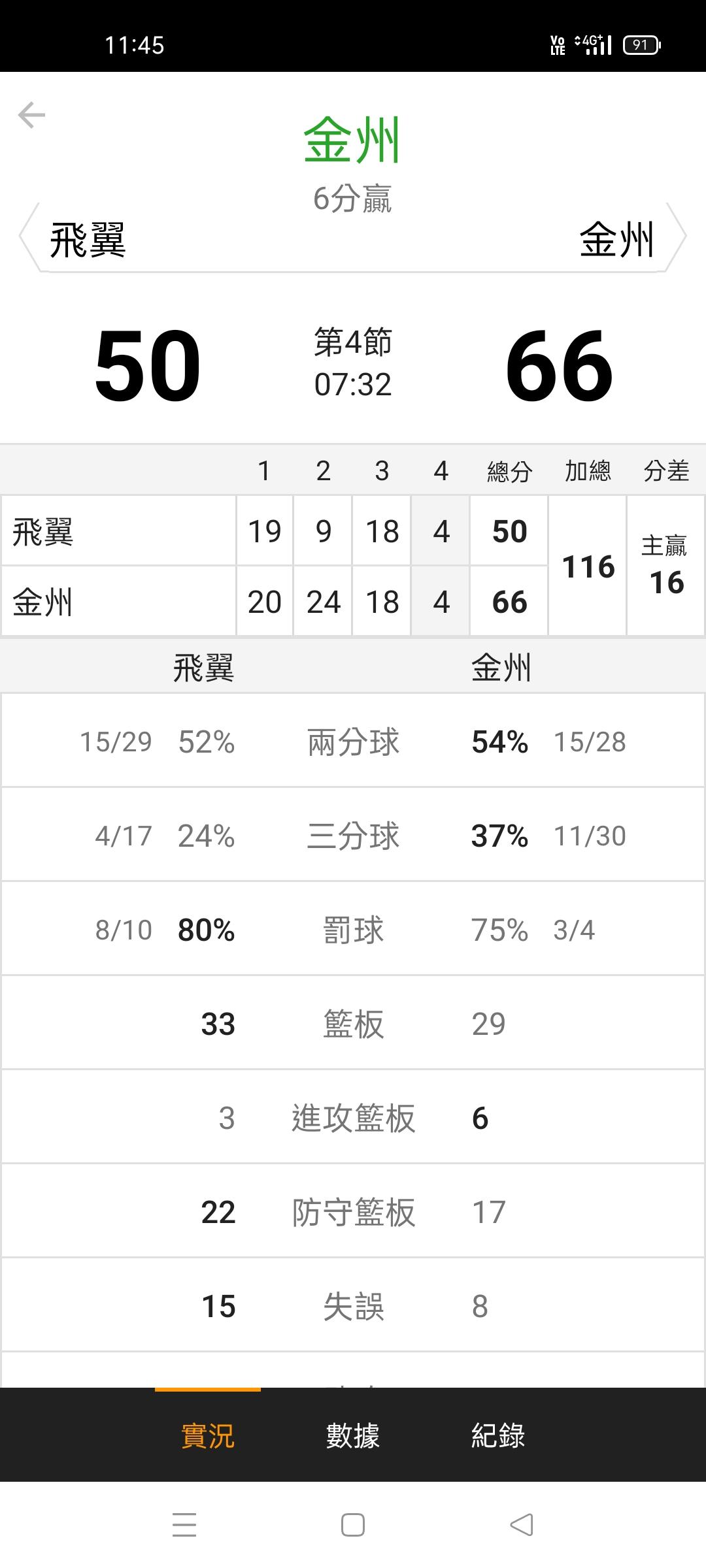This screenshot has height=1568, width=706.
Task: Select the 實況 tab
Action: tap(208, 1435)
